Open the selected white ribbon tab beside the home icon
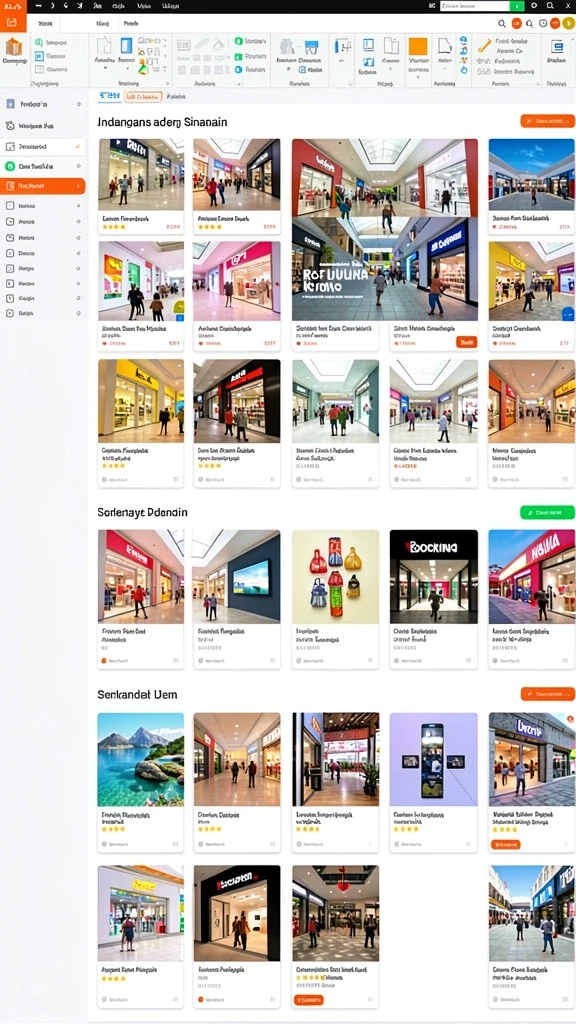Screen dimensions: 576x1024 (x=45, y=23)
